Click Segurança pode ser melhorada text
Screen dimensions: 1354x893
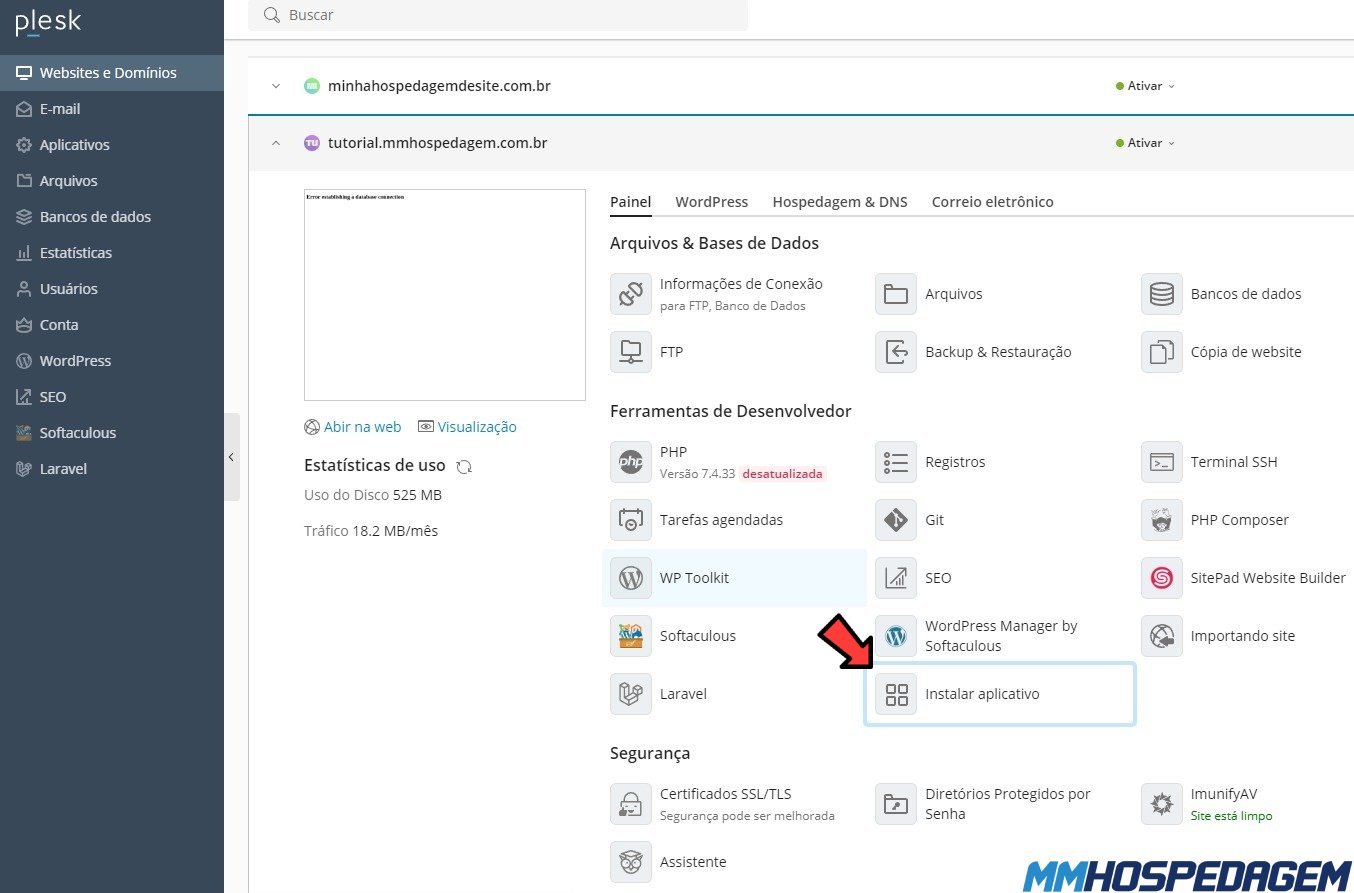(747, 816)
